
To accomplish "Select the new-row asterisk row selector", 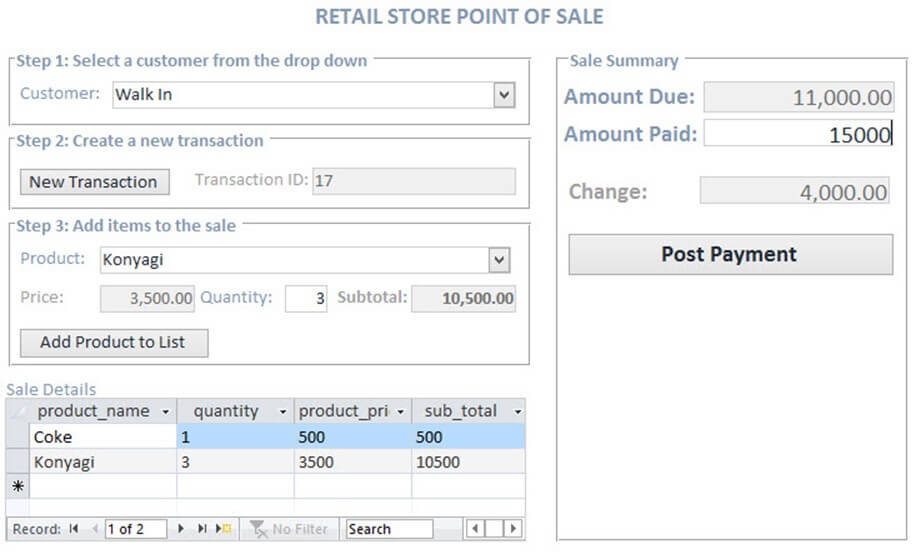I will [17, 486].
